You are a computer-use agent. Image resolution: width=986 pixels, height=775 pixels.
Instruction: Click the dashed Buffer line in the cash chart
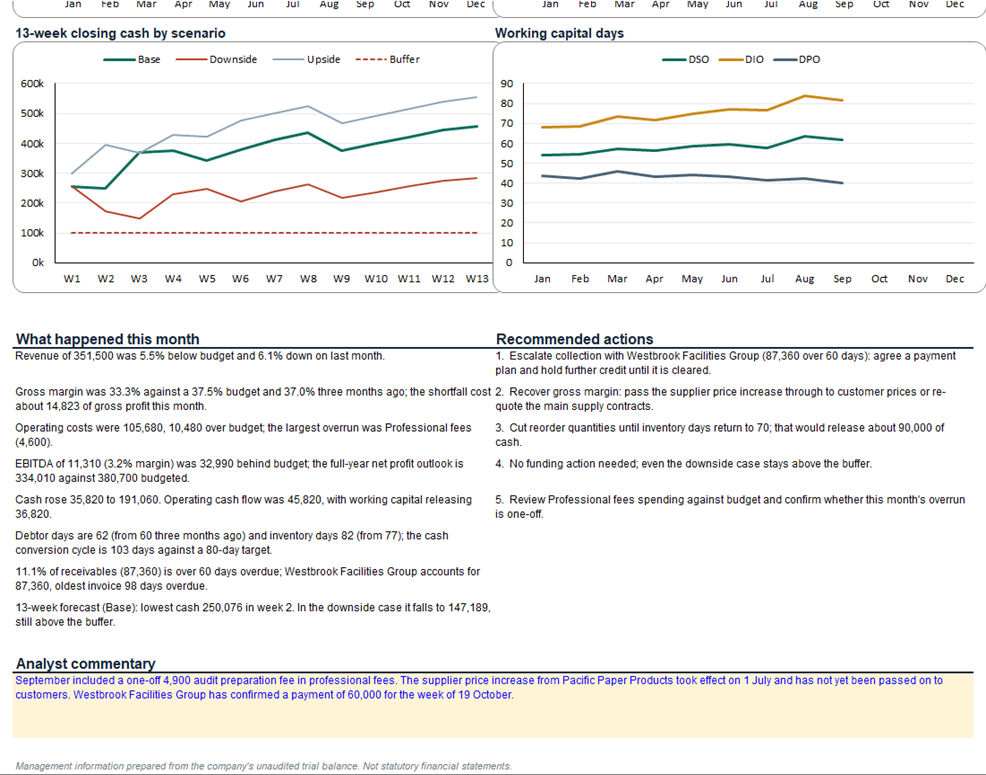(274, 233)
